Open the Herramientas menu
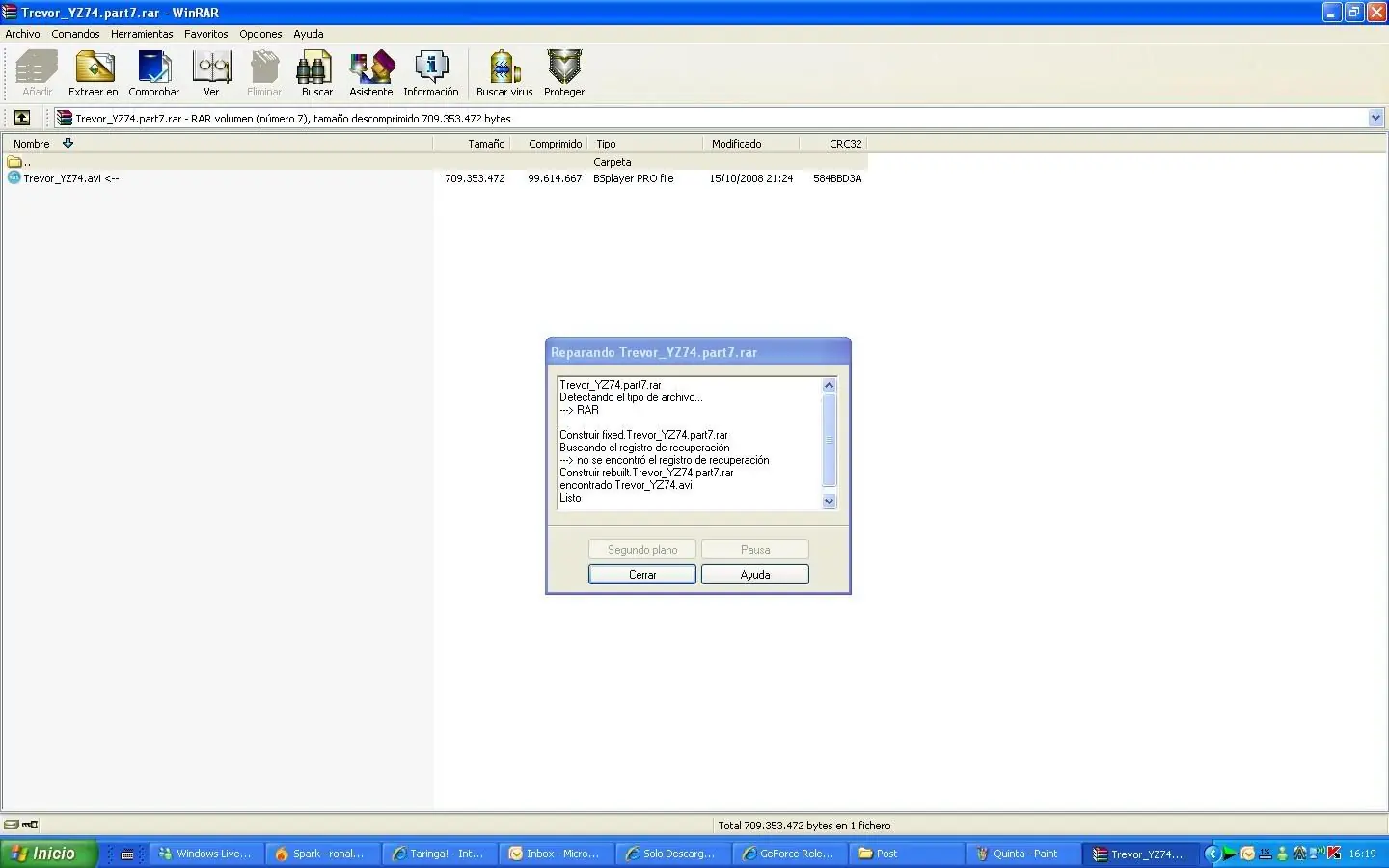The width and height of the screenshot is (1389, 868). pos(142,34)
